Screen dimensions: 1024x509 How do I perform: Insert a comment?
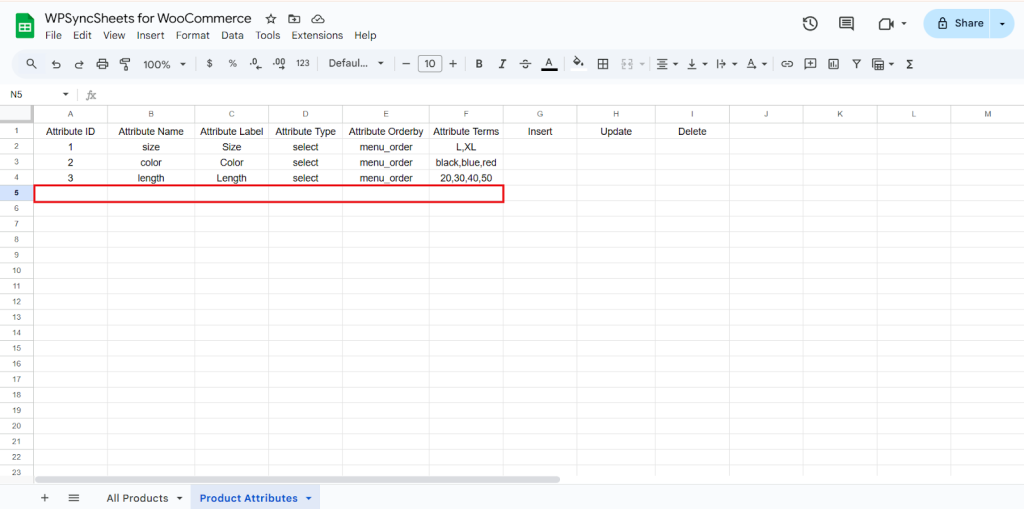pyautogui.click(x=810, y=64)
